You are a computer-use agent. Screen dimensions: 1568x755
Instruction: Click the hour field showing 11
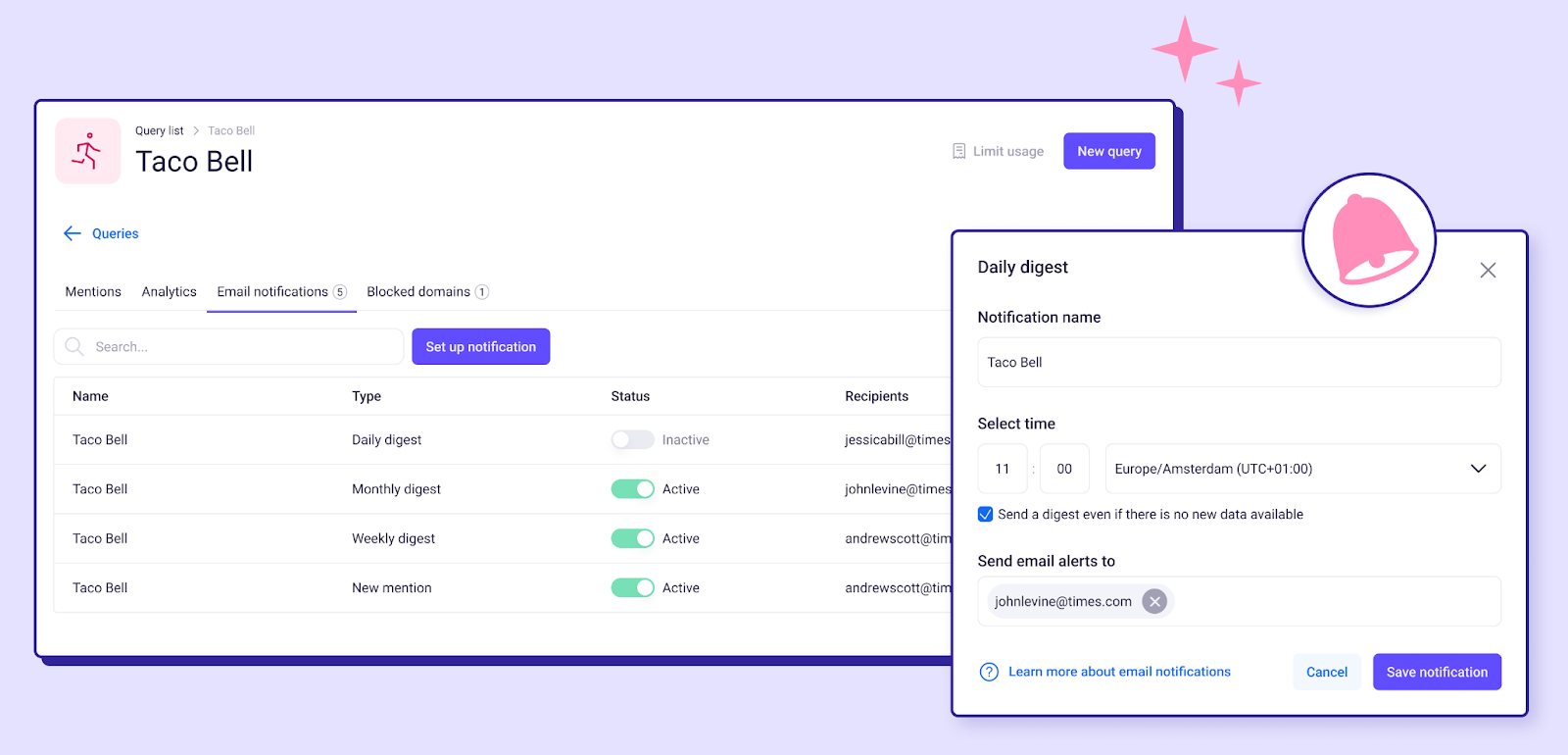point(1003,469)
